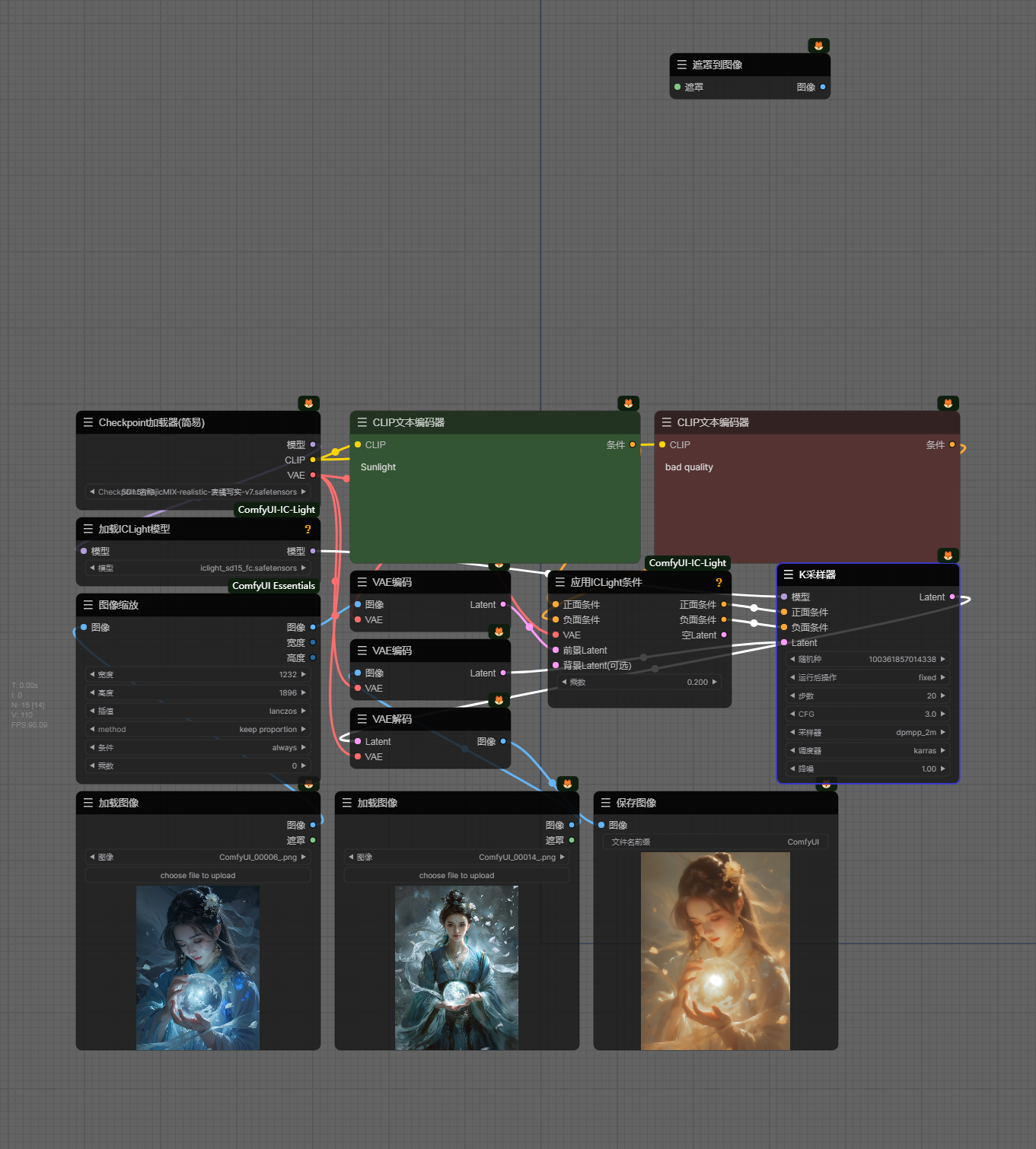Click the hamburger icon on VAE解码 node title
1036x1149 pixels.
[362, 719]
